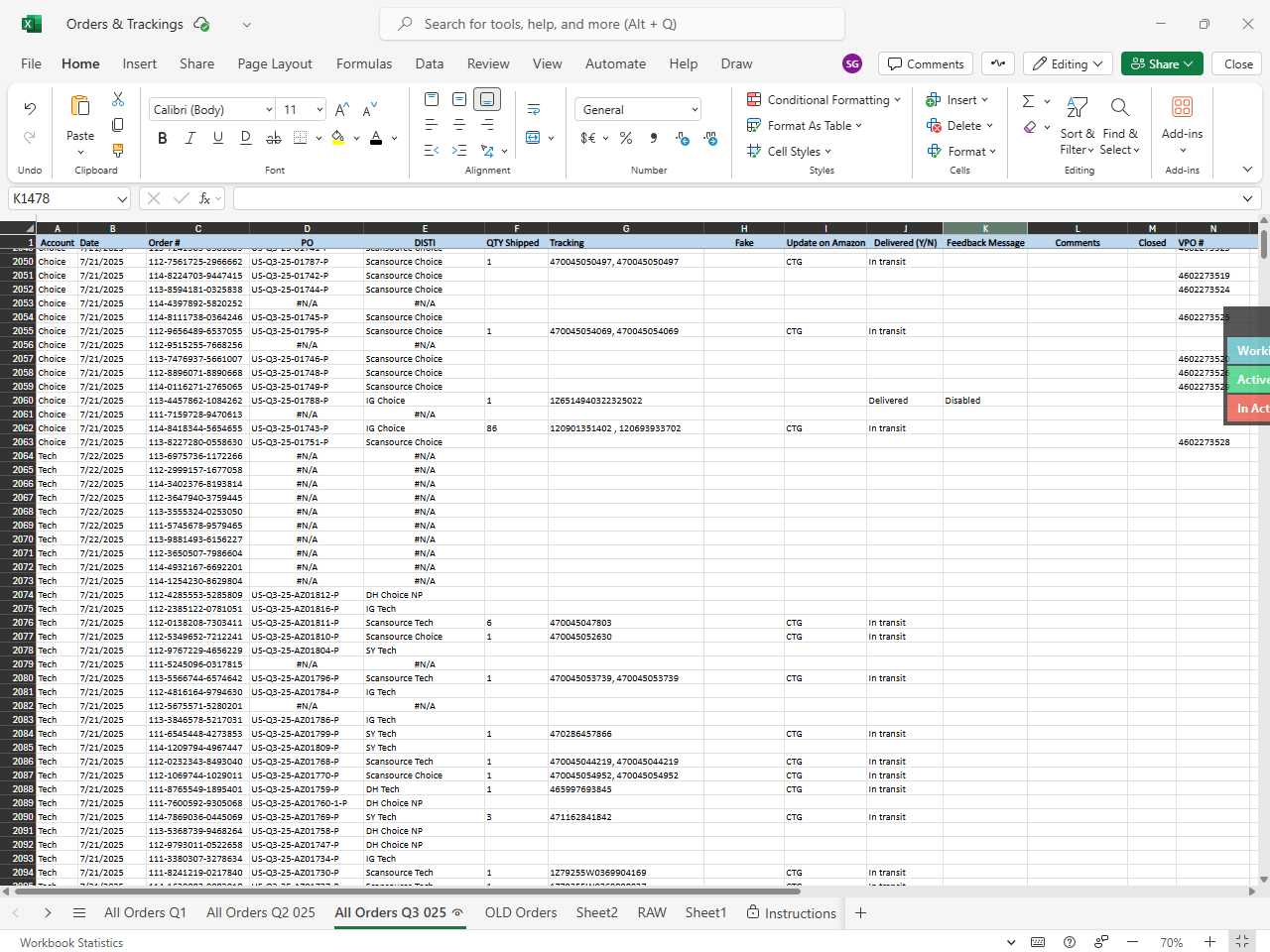Open the Calibri (Body) font name dropdown
Viewport: 1270px width, 952px height.
tap(269, 110)
